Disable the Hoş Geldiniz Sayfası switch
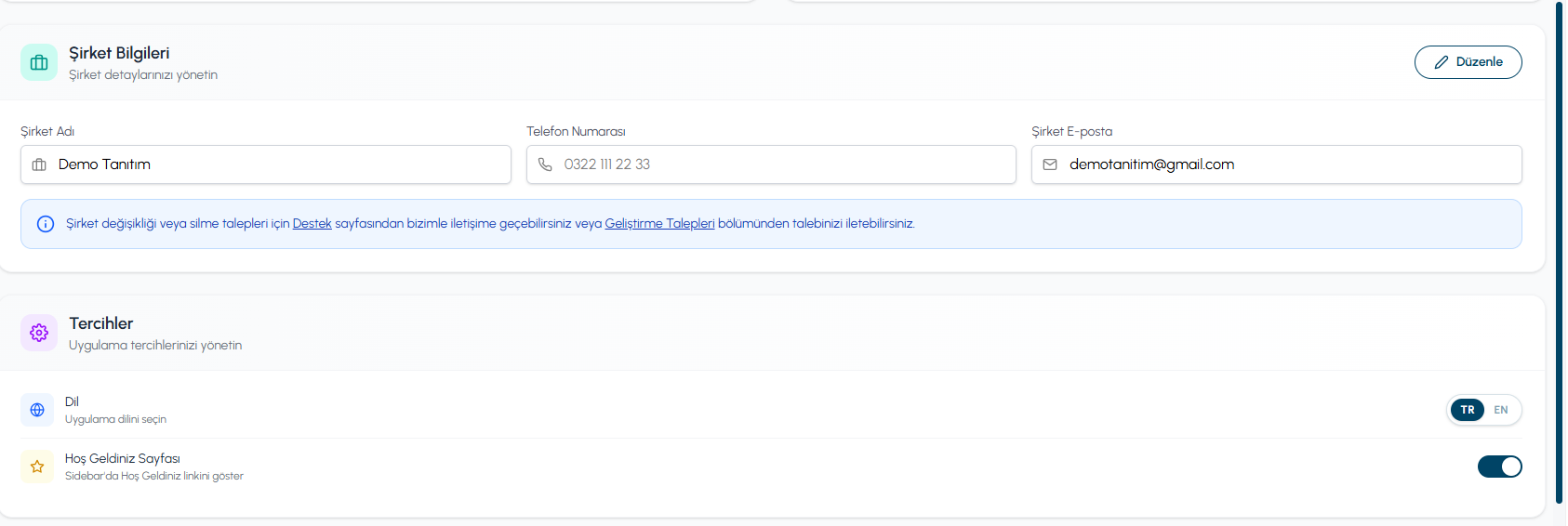This screenshot has width=1568, height=526. click(1500, 467)
